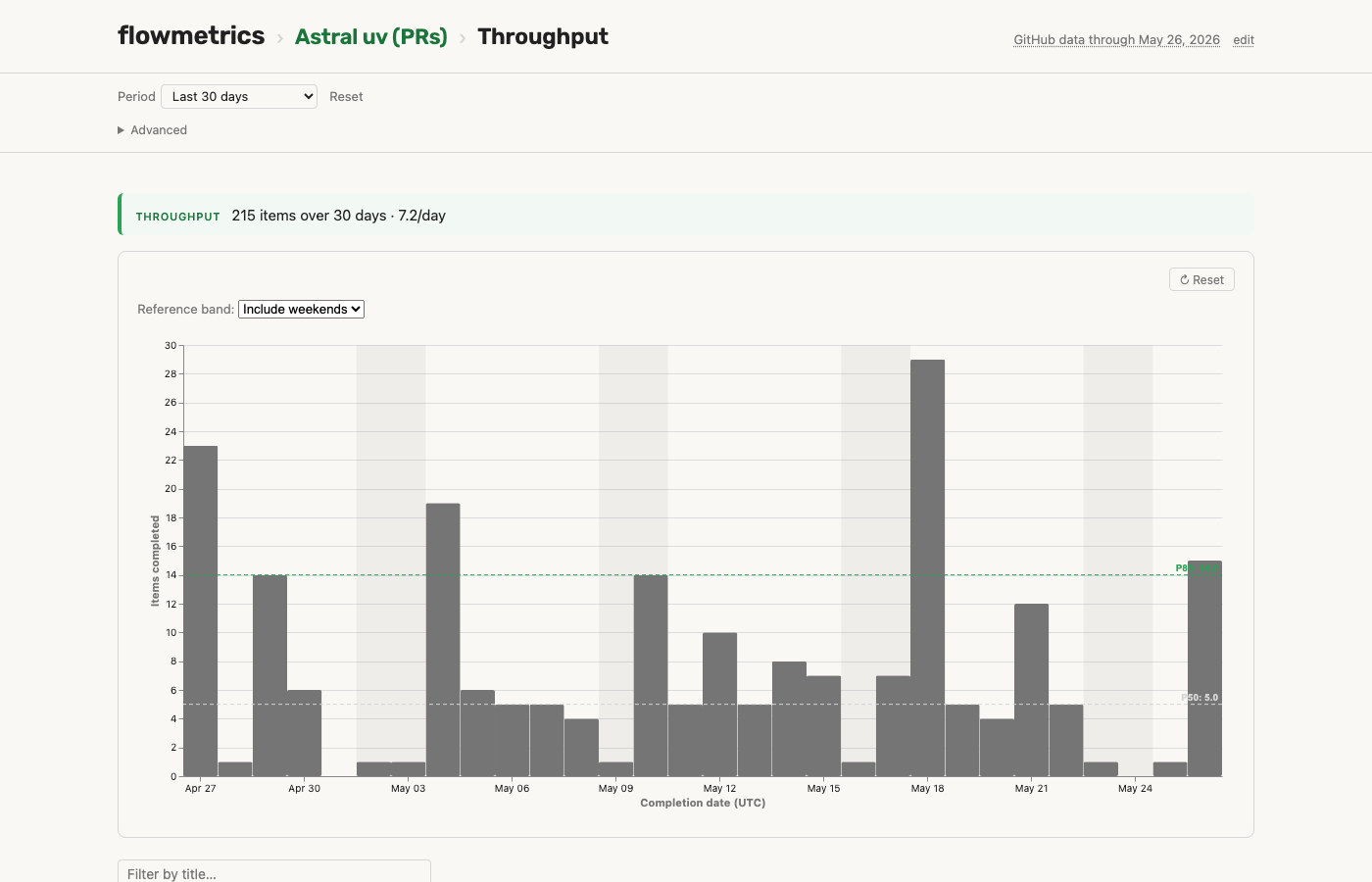
Task: Focus the Filter by title input
Action: coord(274,871)
